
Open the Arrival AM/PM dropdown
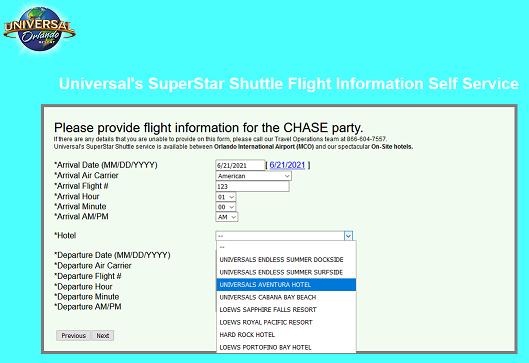[x=227, y=217]
